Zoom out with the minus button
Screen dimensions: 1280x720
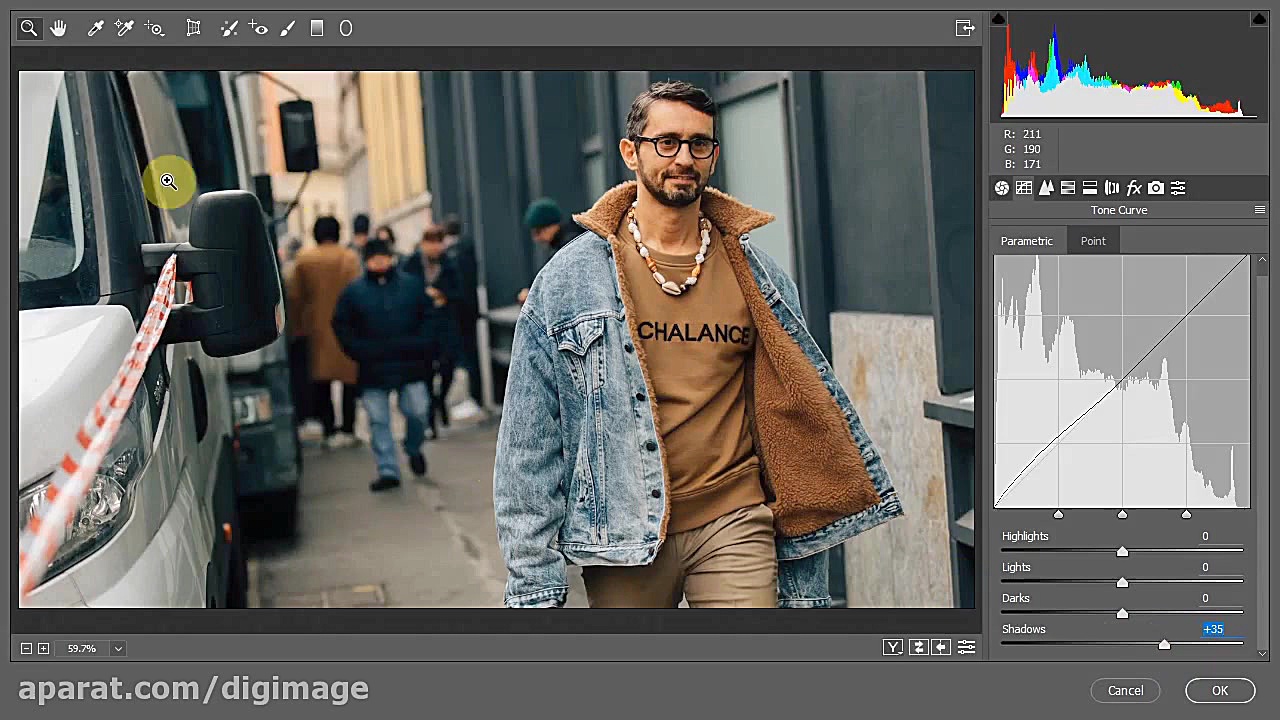pos(27,649)
